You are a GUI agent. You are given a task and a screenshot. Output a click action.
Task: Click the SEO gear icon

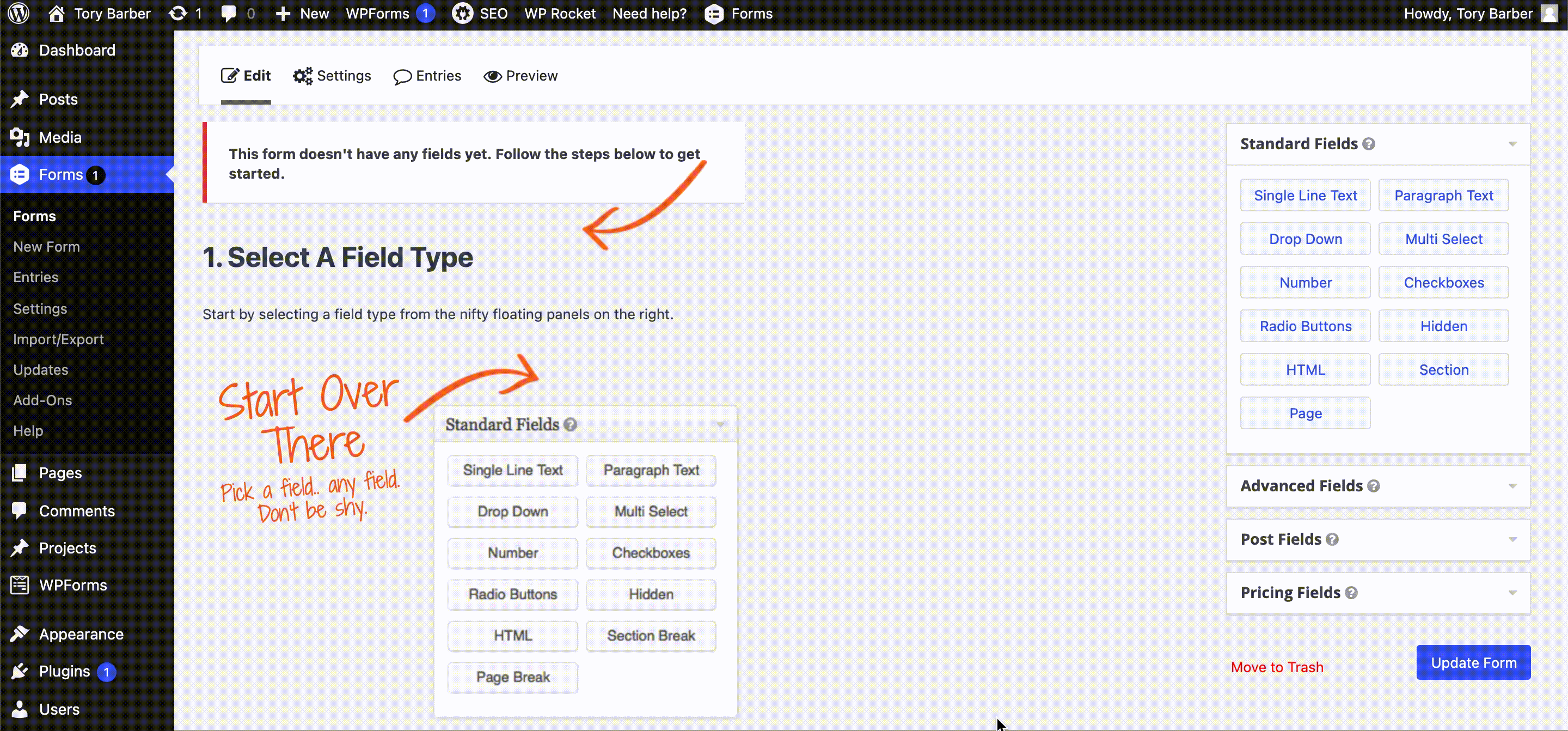[463, 14]
